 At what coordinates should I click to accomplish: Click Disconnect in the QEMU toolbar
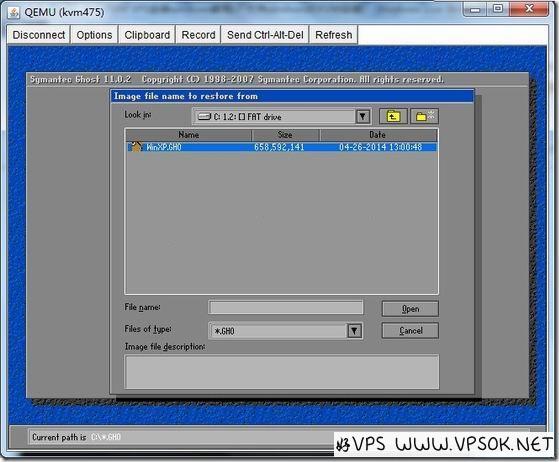pos(39,35)
